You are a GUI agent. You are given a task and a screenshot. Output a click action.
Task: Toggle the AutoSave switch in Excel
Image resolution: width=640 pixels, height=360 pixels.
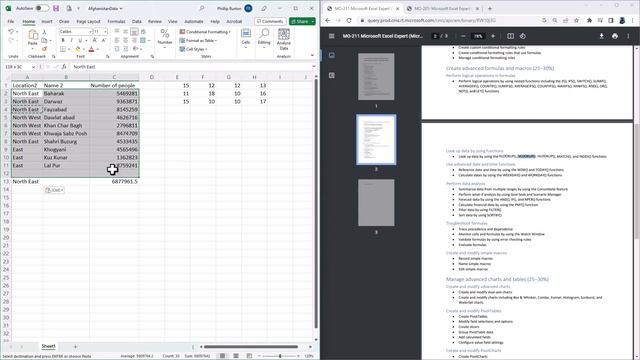pyautogui.click(x=42, y=8)
